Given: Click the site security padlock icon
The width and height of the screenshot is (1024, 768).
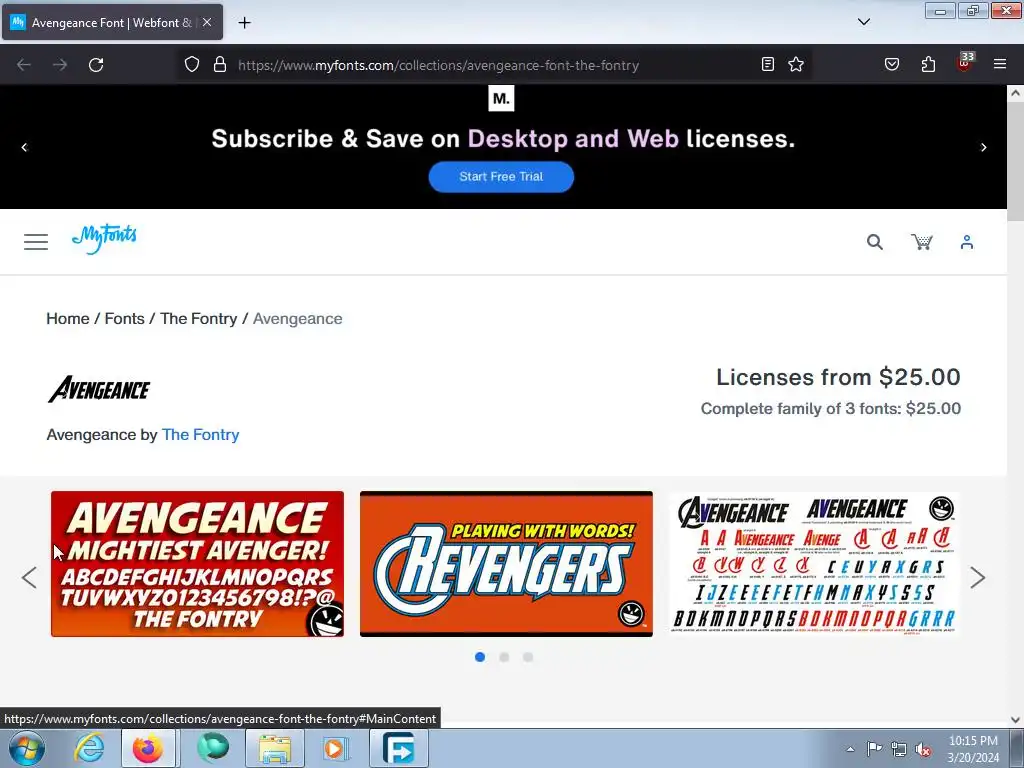Looking at the screenshot, I should (x=220, y=65).
